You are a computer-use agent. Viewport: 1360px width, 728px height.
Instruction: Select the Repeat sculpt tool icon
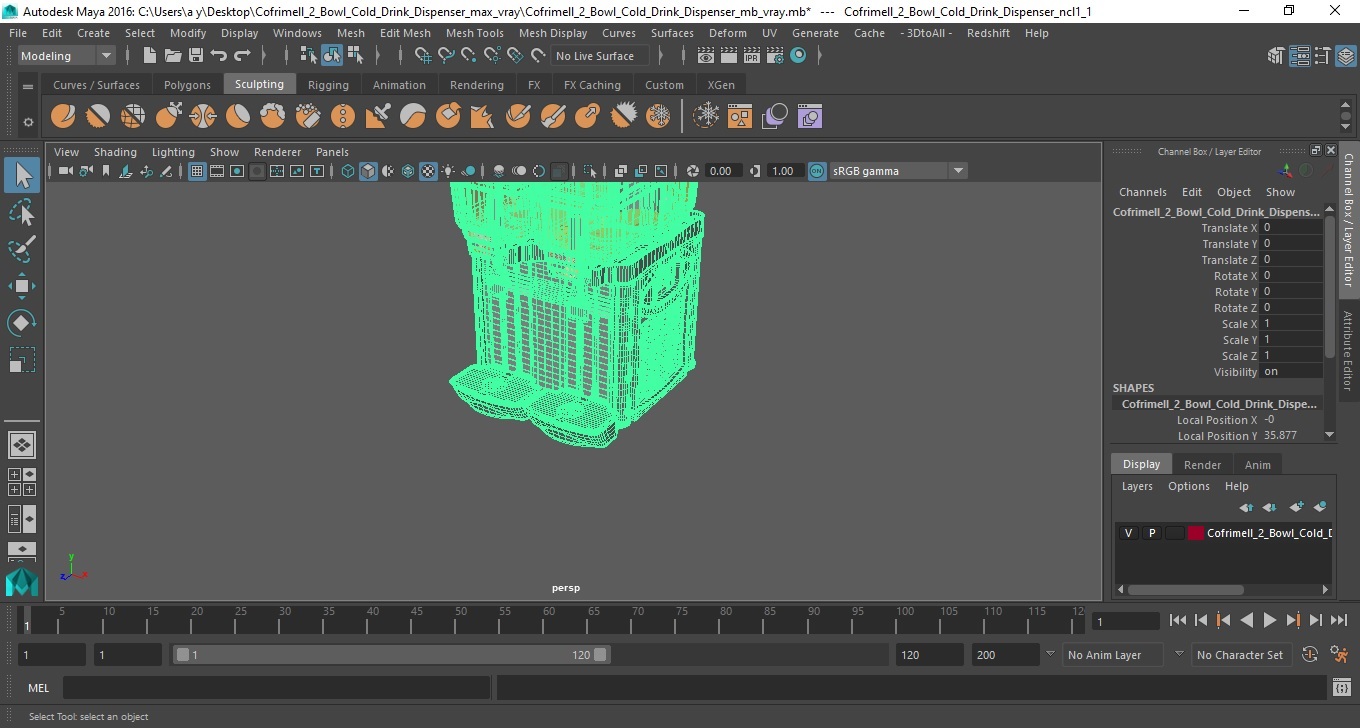(343, 117)
